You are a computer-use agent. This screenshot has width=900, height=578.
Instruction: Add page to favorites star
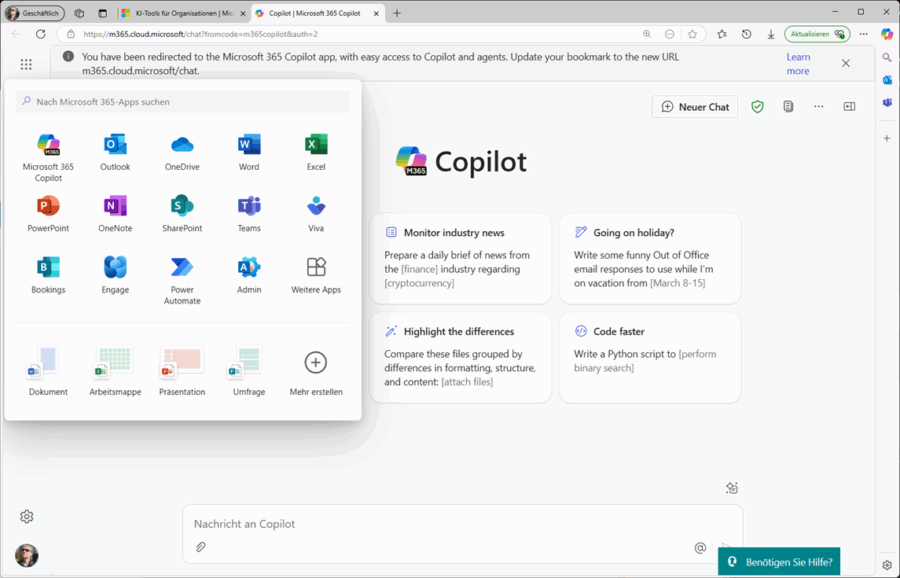point(692,34)
